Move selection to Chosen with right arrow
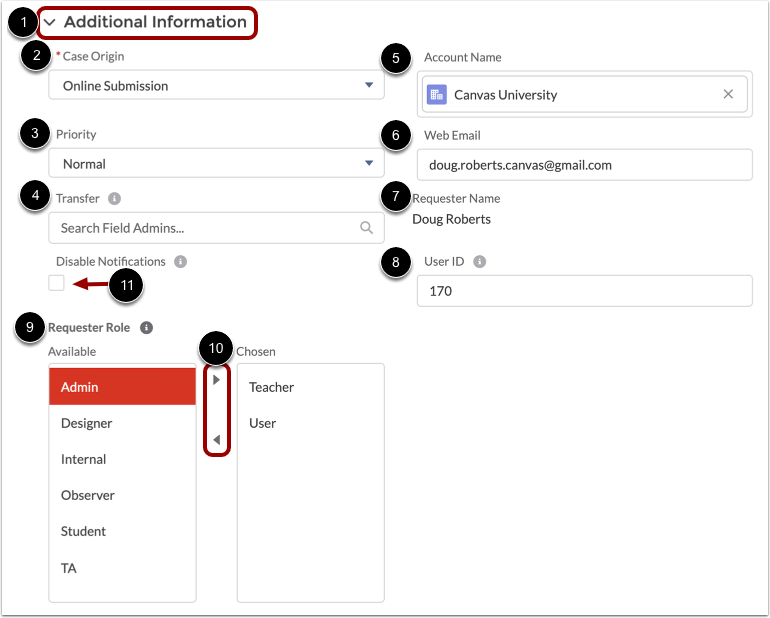 217,380
